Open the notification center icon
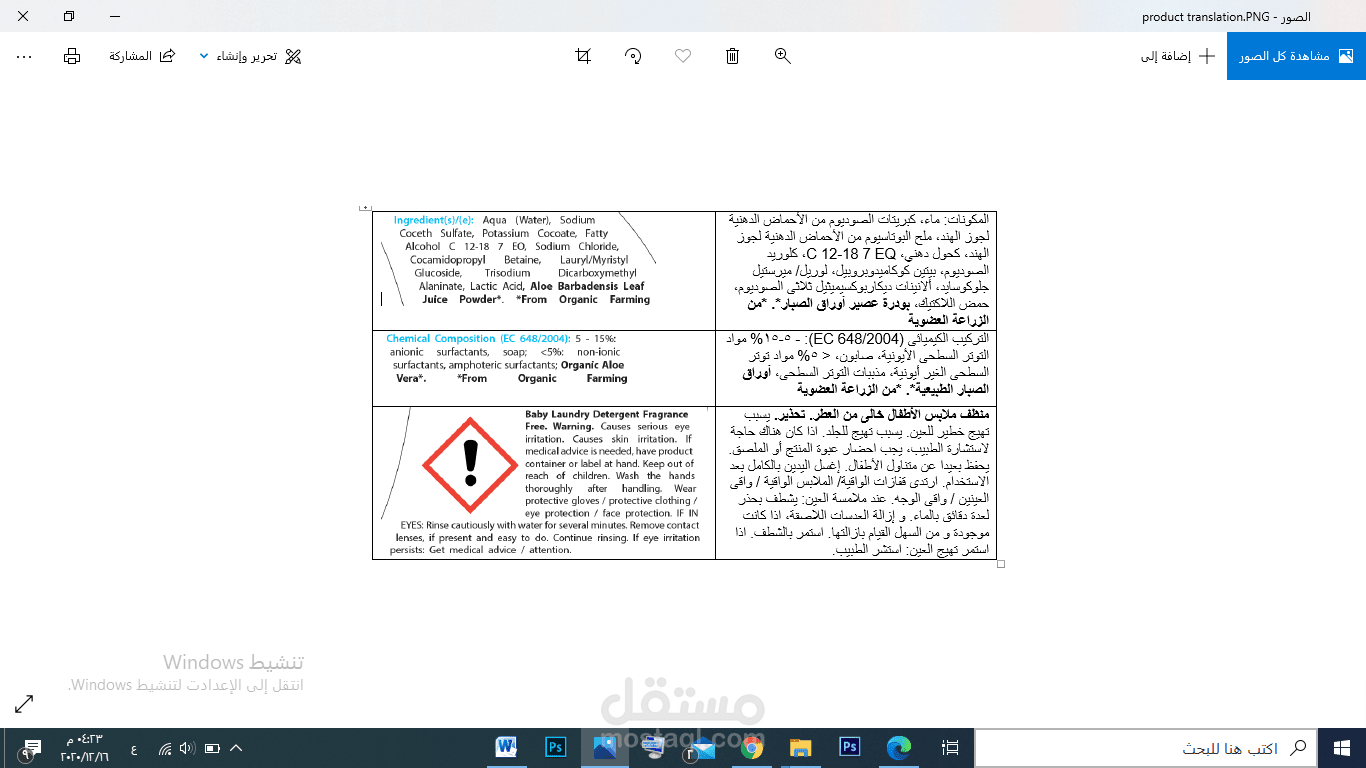 pos(30,748)
